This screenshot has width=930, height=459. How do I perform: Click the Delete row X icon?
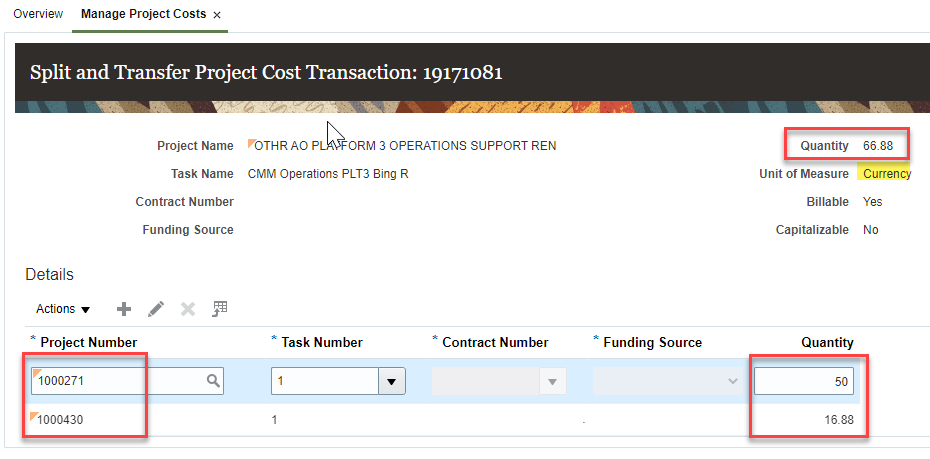point(187,309)
